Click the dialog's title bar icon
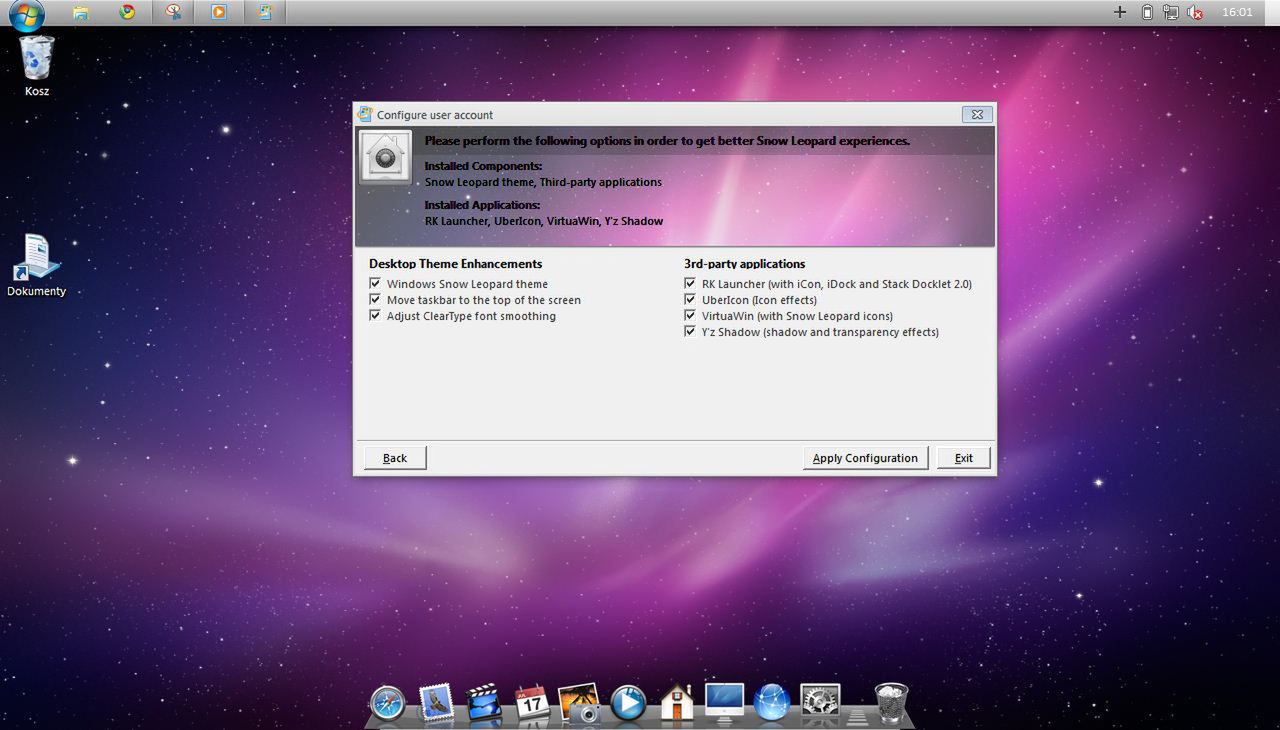Image resolution: width=1280 pixels, height=730 pixels. coord(365,114)
